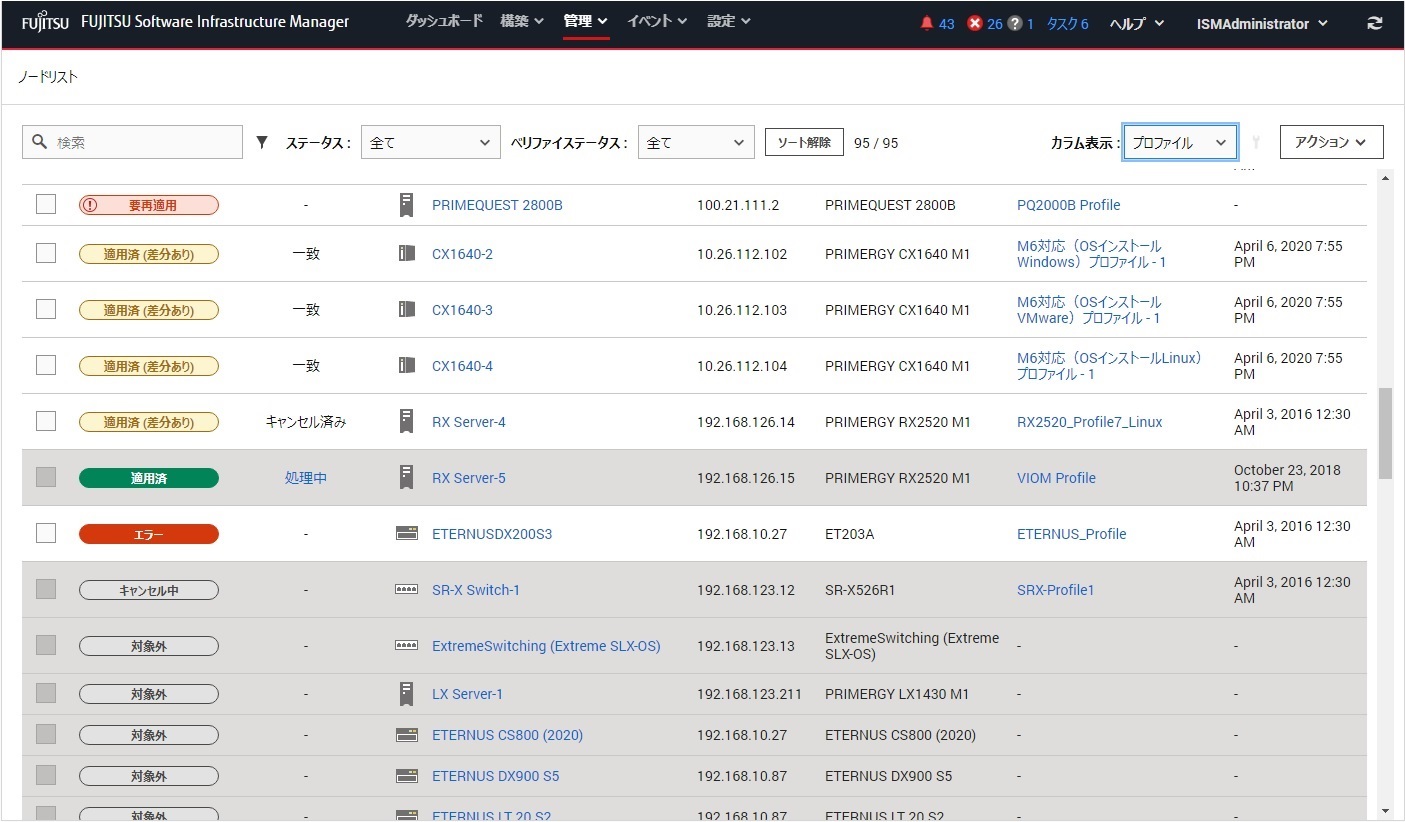Open the alarm bell notifications icon
The height and width of the screenshot is (822, 1405).
click(926, 24)
